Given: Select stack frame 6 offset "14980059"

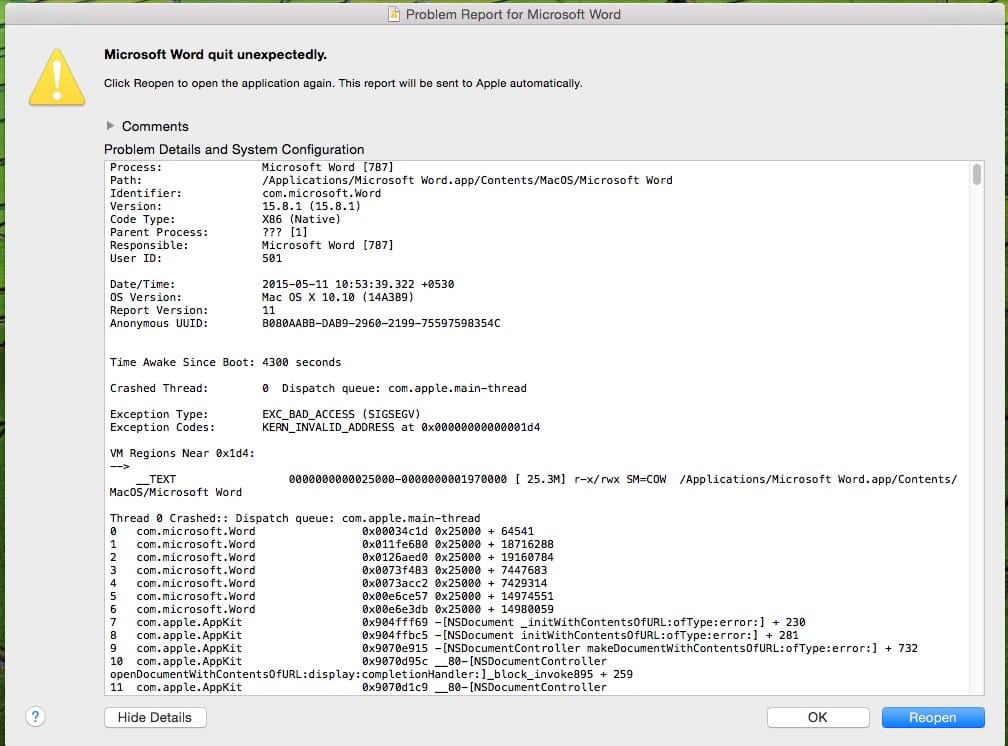Looking at the screenshot, I should click(527, 609).
